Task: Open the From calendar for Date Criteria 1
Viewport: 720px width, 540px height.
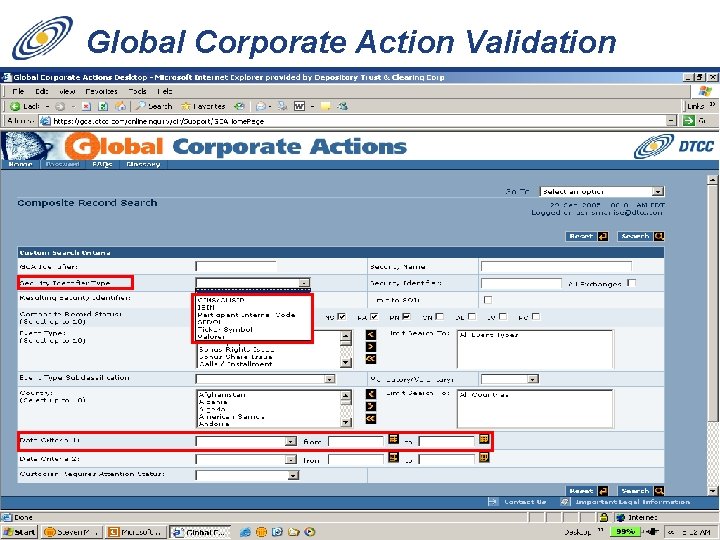Action: 393,439
